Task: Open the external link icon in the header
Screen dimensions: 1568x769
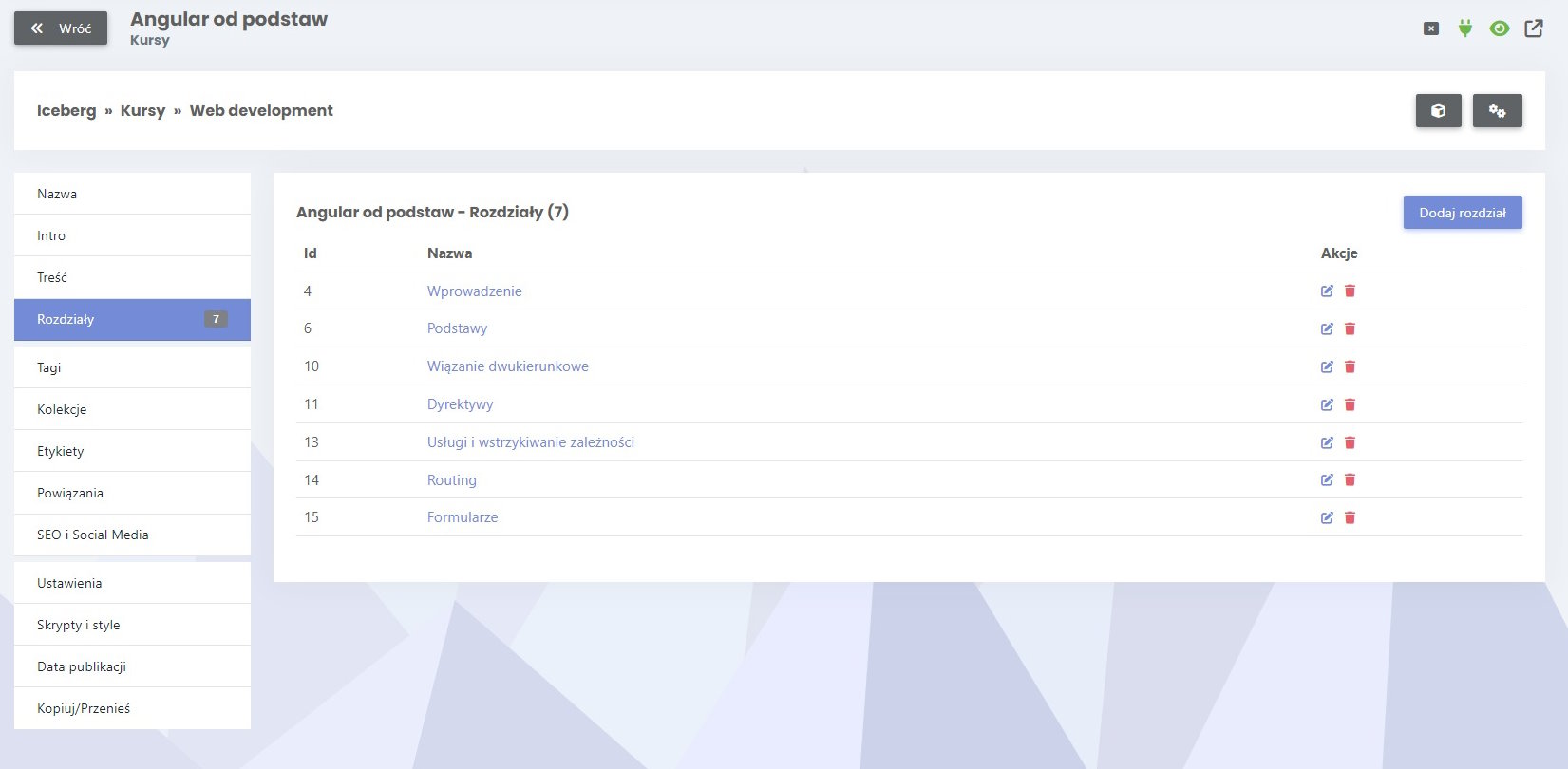Action: click(x=1534, y=28)
